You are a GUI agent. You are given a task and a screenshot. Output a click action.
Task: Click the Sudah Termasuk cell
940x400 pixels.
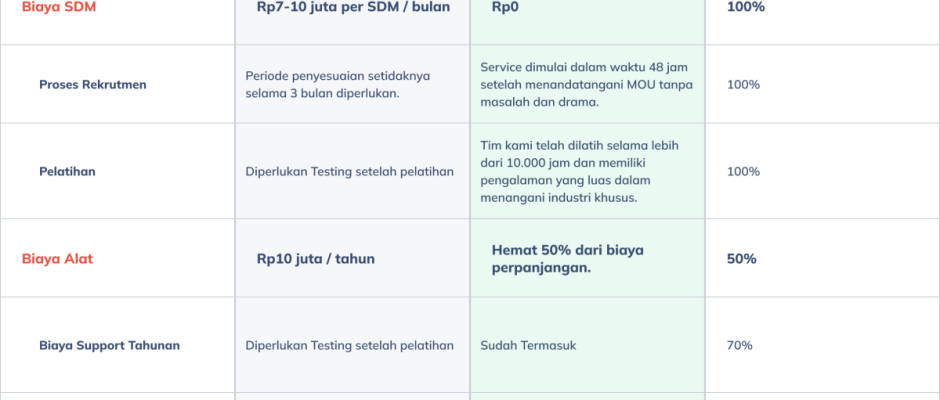point(528,346)
